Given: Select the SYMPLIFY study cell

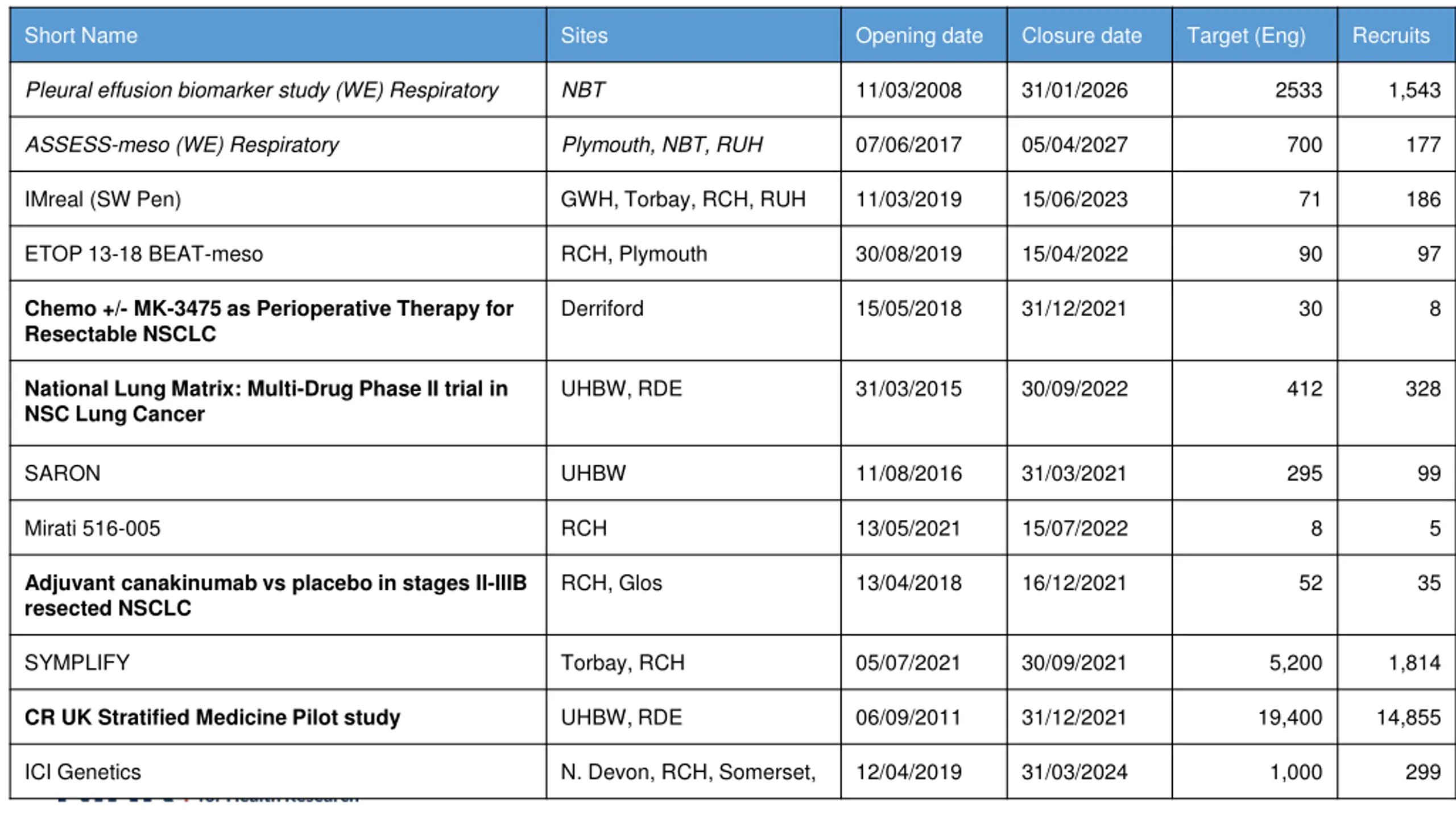Looking at the screenshot, I should [279, 663].
